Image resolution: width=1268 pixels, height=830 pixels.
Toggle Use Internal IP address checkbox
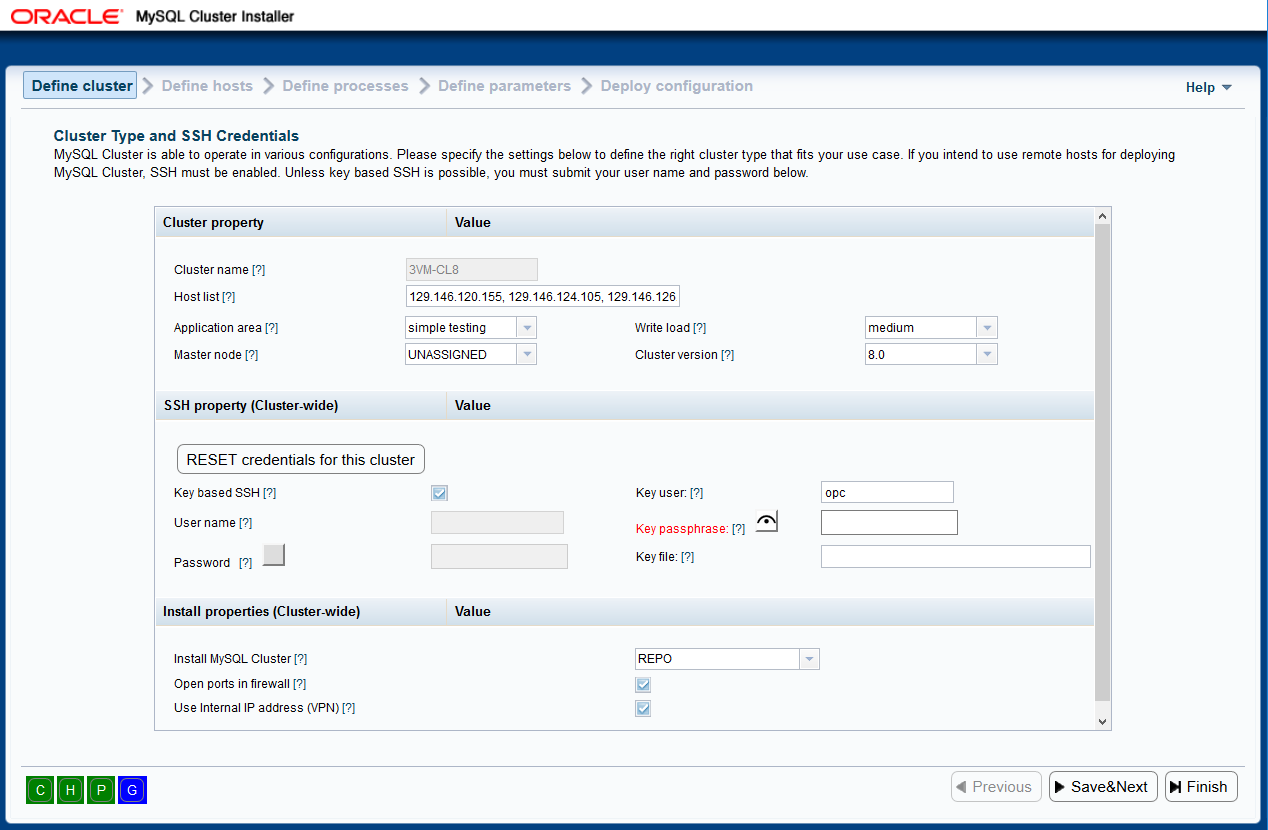coord(643,709)
